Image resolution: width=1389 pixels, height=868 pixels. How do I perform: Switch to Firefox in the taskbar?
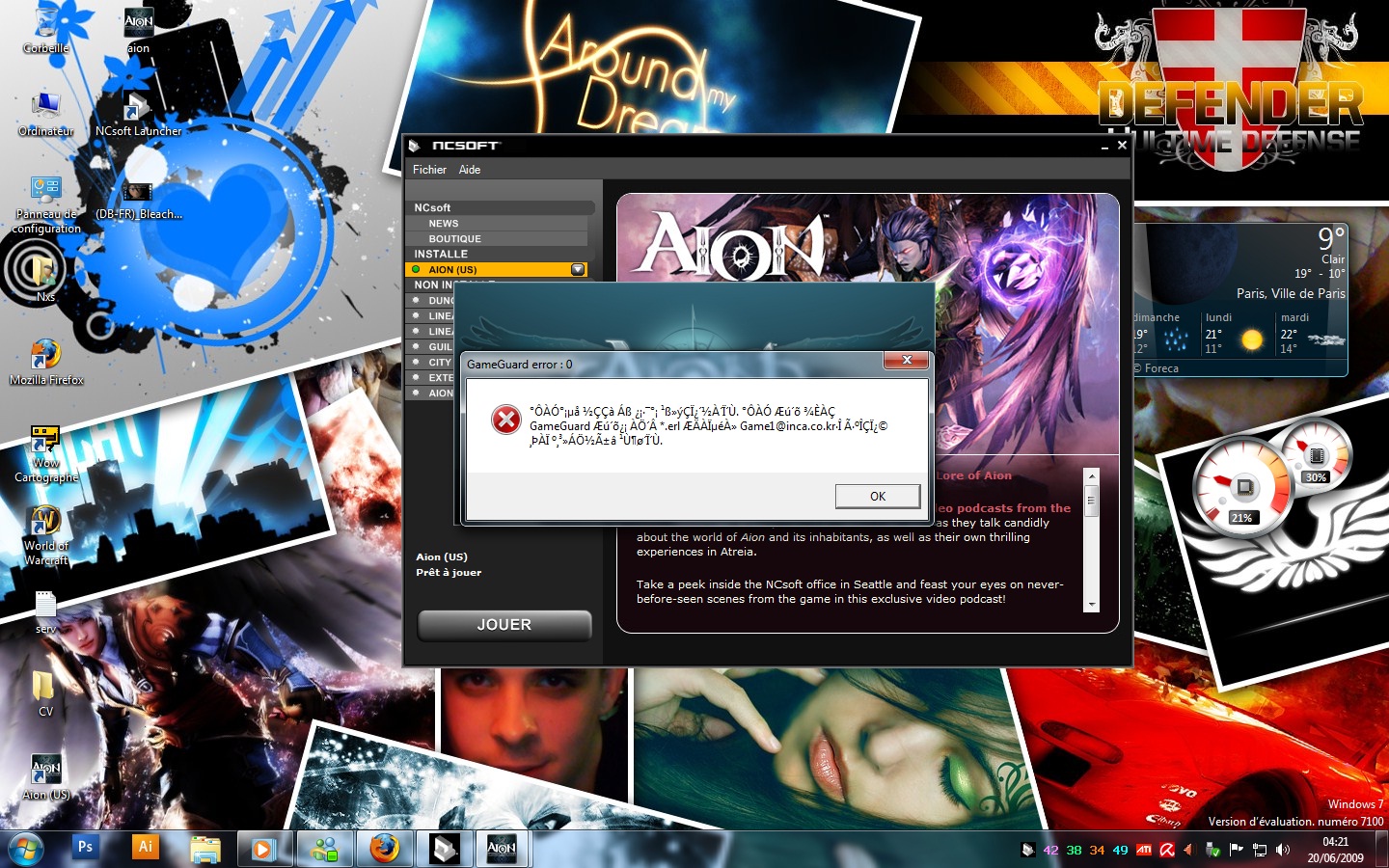coord(384,849)
